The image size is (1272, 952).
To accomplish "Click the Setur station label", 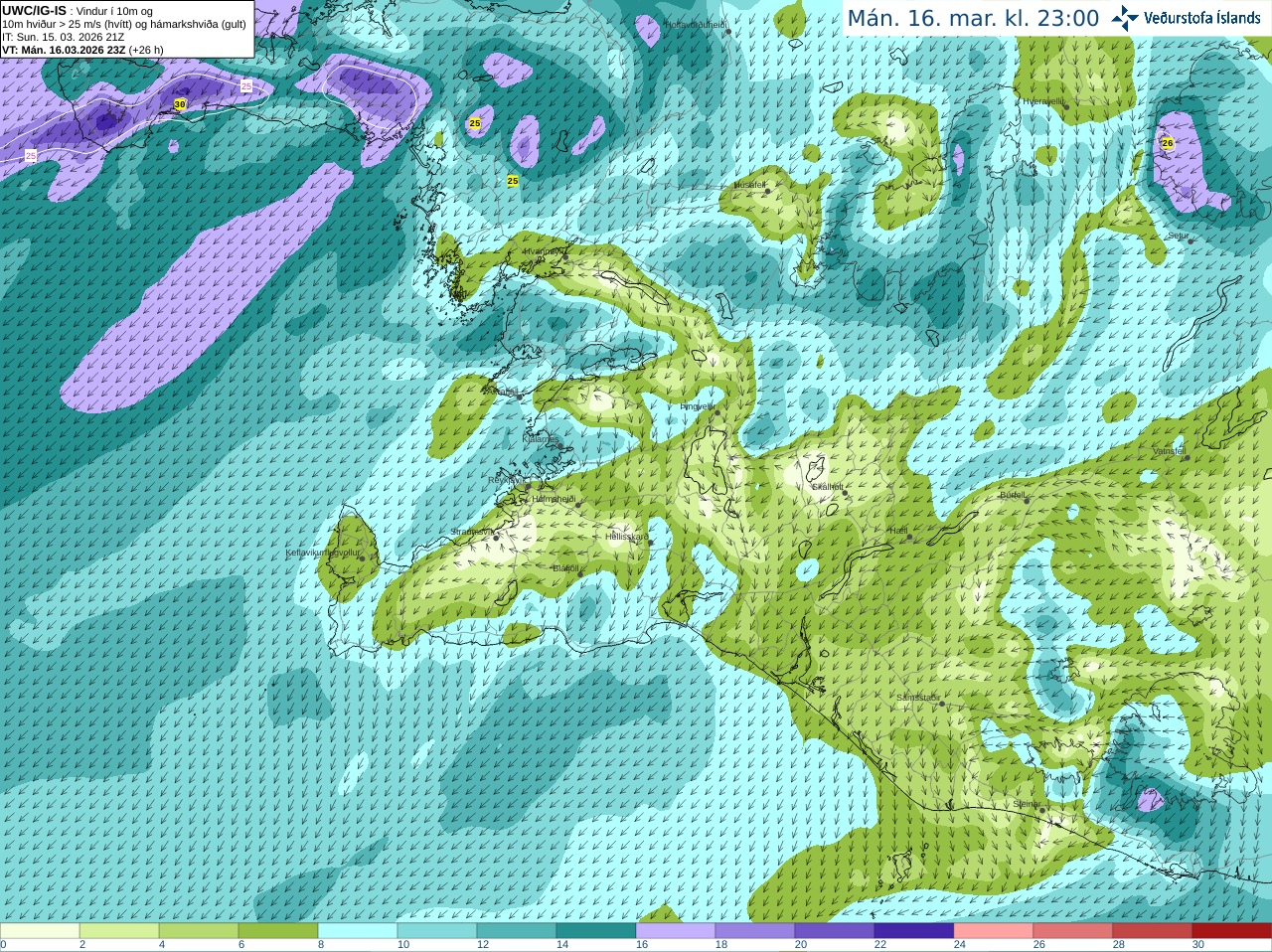I will [x=1178, y=237].
